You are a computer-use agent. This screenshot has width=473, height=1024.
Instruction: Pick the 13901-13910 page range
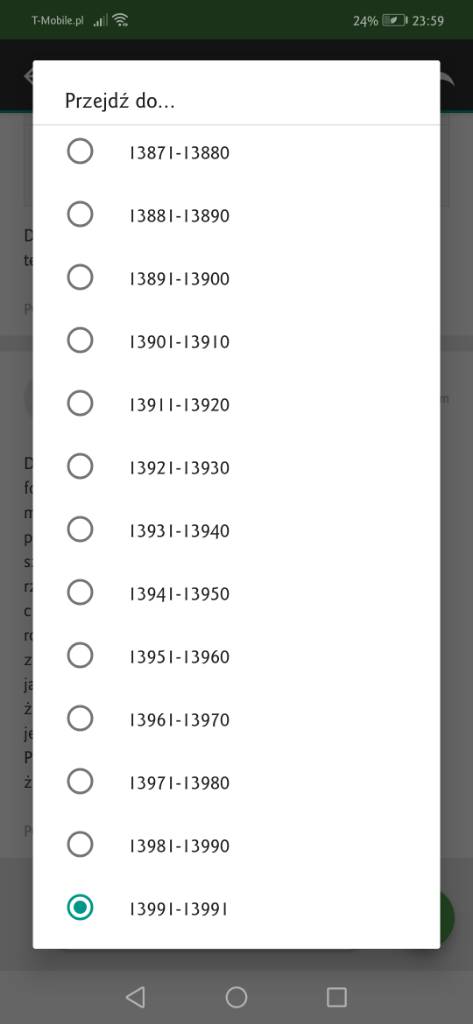[236, 341]
